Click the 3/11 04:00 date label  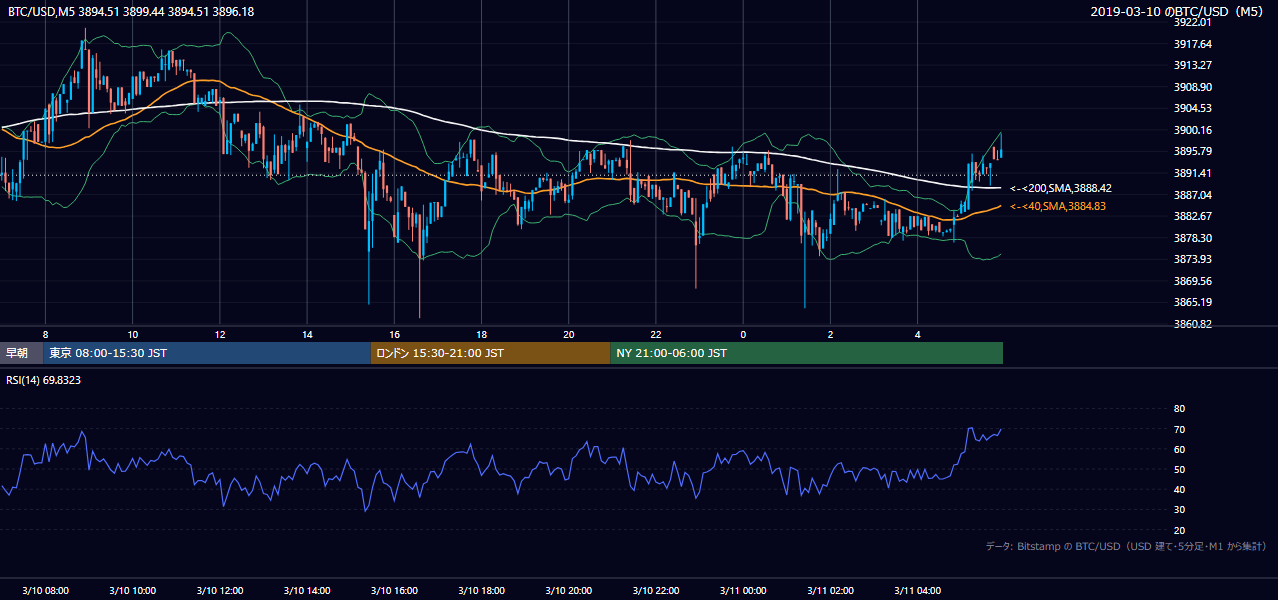pos(918,591)
